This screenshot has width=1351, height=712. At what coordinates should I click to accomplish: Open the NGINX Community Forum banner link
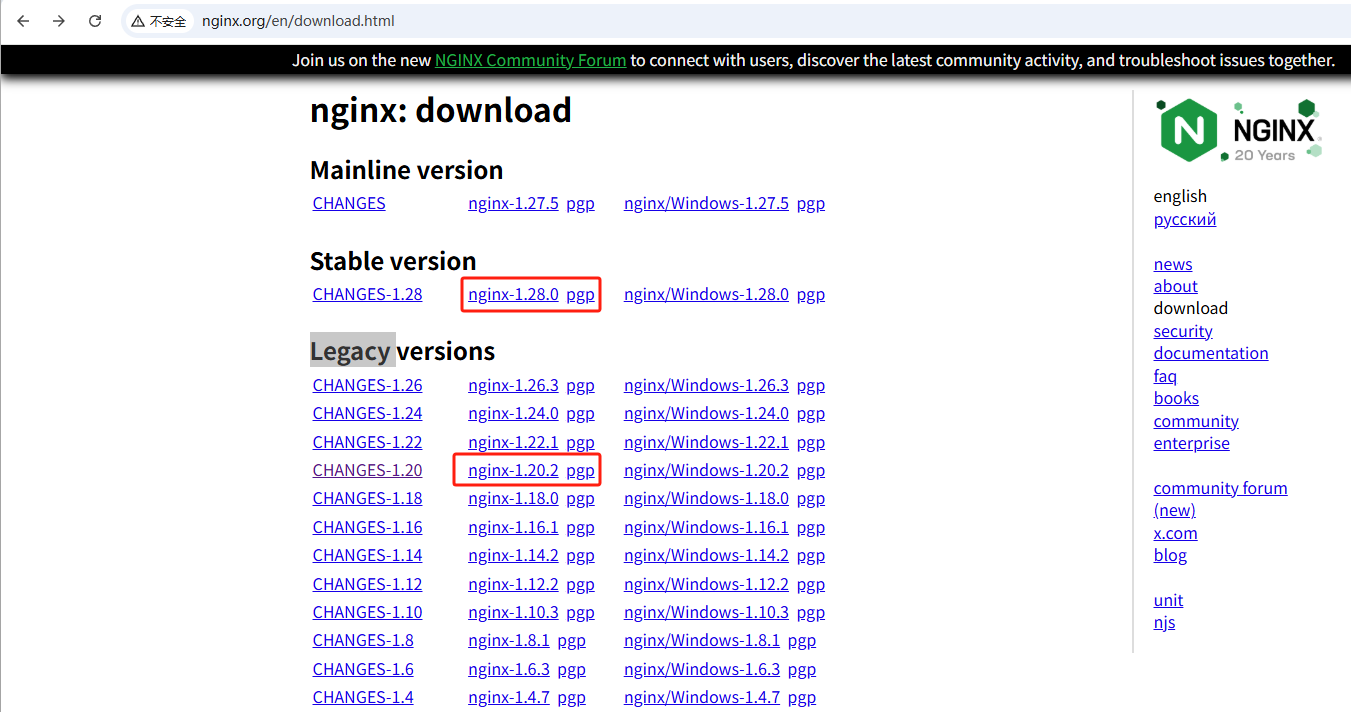530,60
